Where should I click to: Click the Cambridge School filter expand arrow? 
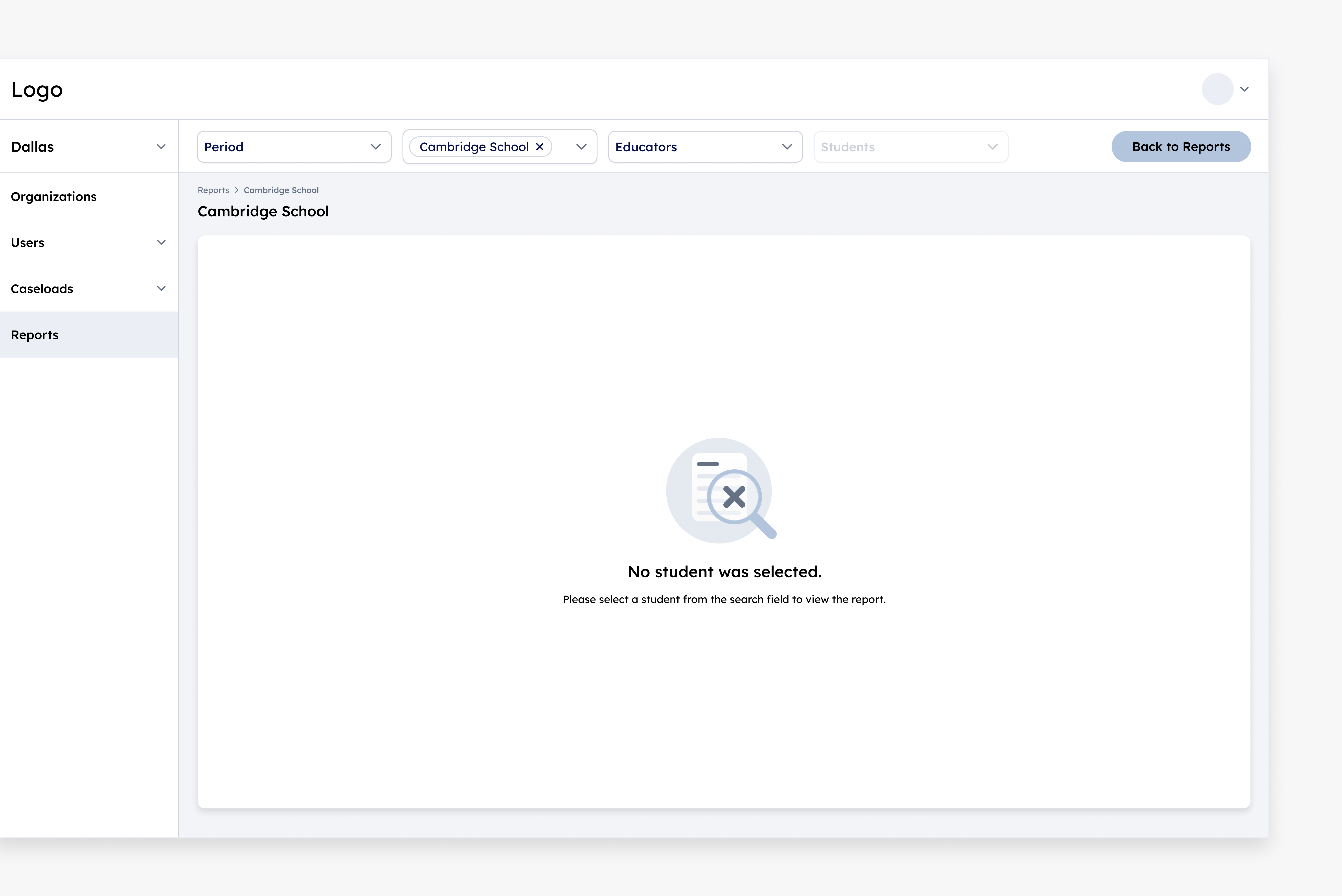point(581,147)
